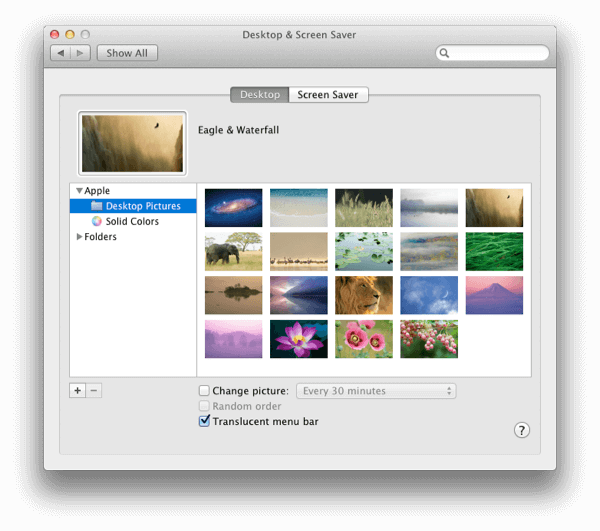Screen dimensions: 600x531
Task: Open the Every 30 minutes dropdown
Action: [x=376, y=391]
